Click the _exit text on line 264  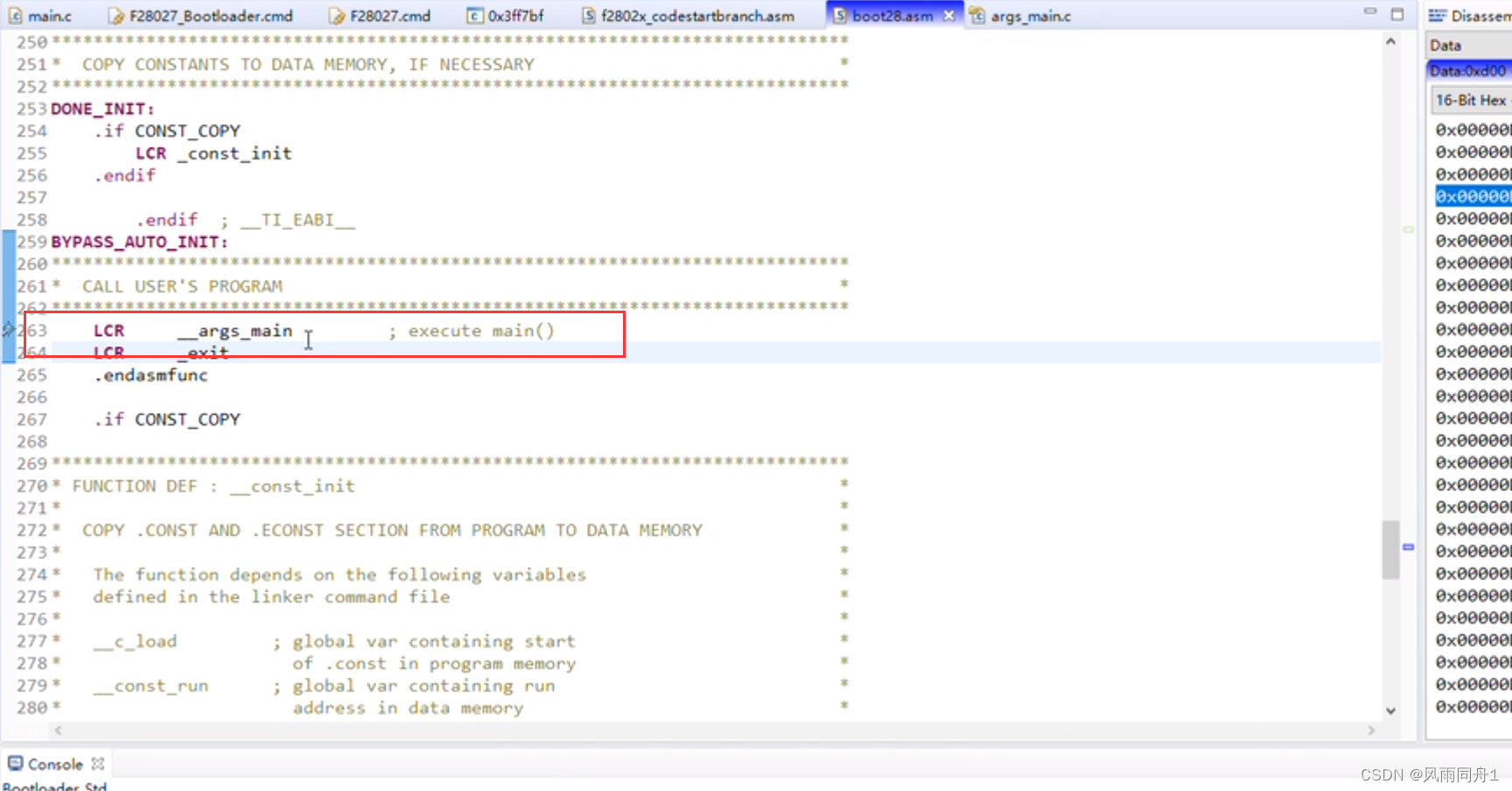pos(203,353)
